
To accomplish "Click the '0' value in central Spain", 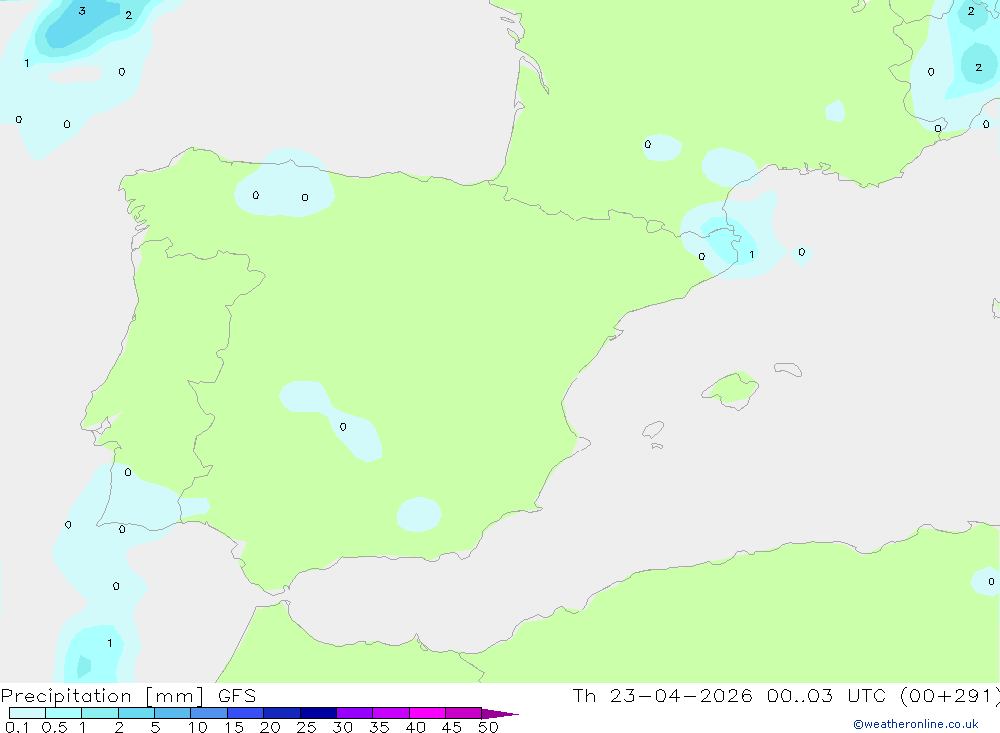I will 343,427.
